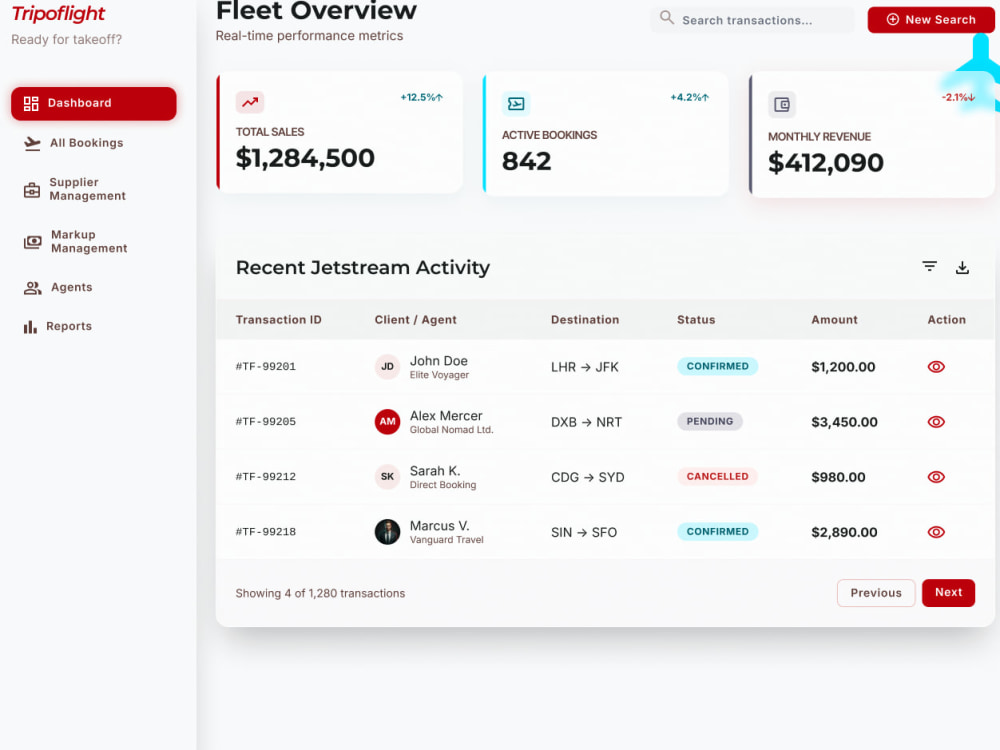Select the Total Sales value $1,284,500
The width and height of the screenshot is (1000, 750).
click(x=305, y=158)
